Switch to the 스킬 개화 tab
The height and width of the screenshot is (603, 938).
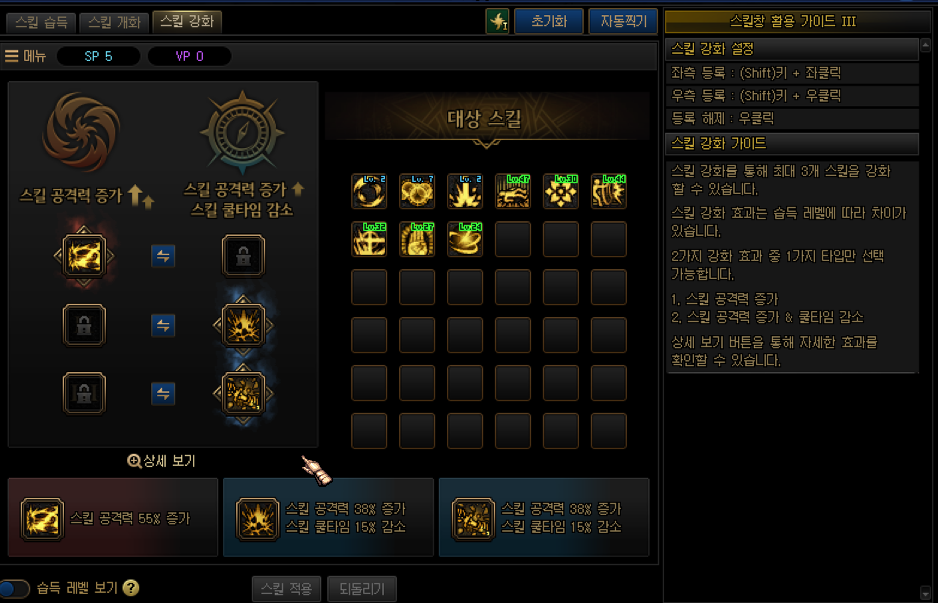(x=114, y=23)
